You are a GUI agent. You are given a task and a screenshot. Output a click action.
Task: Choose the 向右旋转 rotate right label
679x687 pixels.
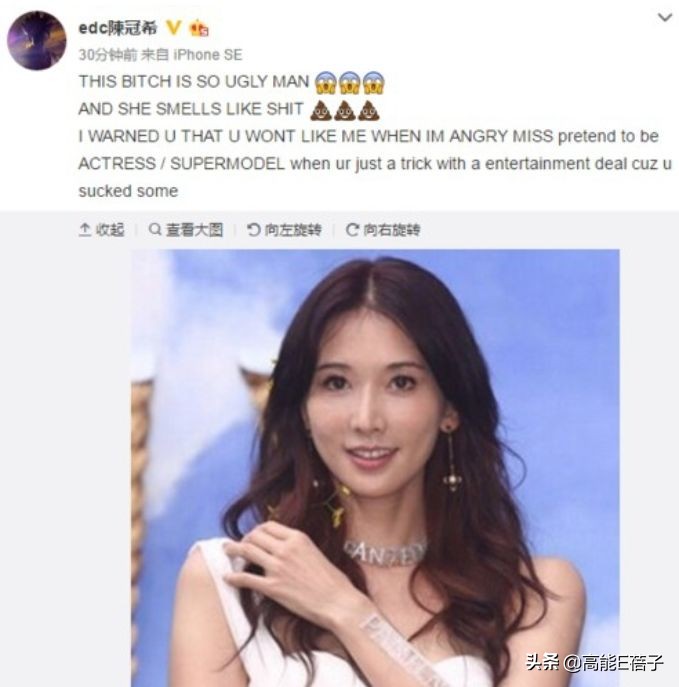click(x=392, y=230)
